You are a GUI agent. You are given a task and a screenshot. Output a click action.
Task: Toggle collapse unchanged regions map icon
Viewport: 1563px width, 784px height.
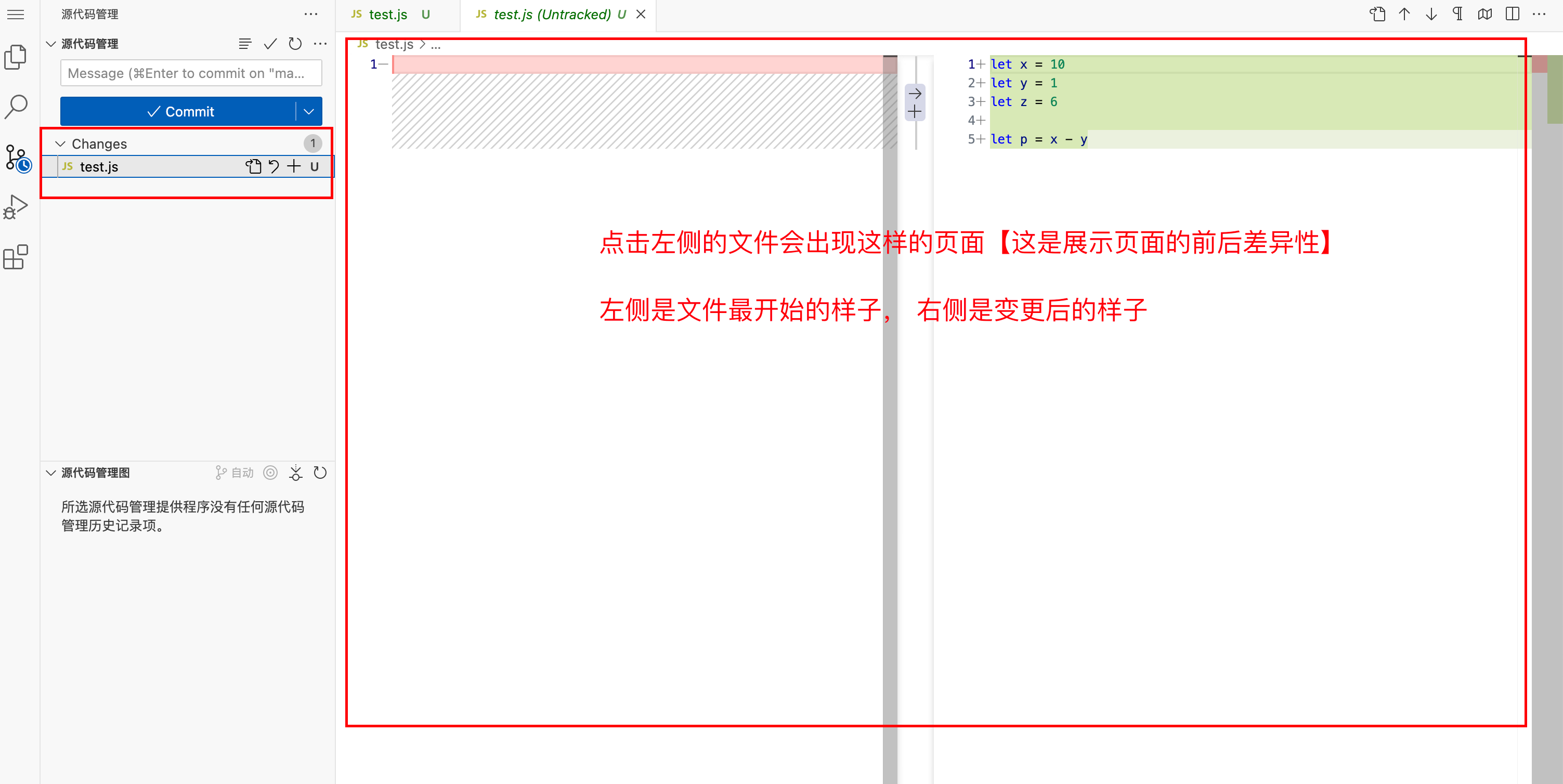coord(1484,15)
